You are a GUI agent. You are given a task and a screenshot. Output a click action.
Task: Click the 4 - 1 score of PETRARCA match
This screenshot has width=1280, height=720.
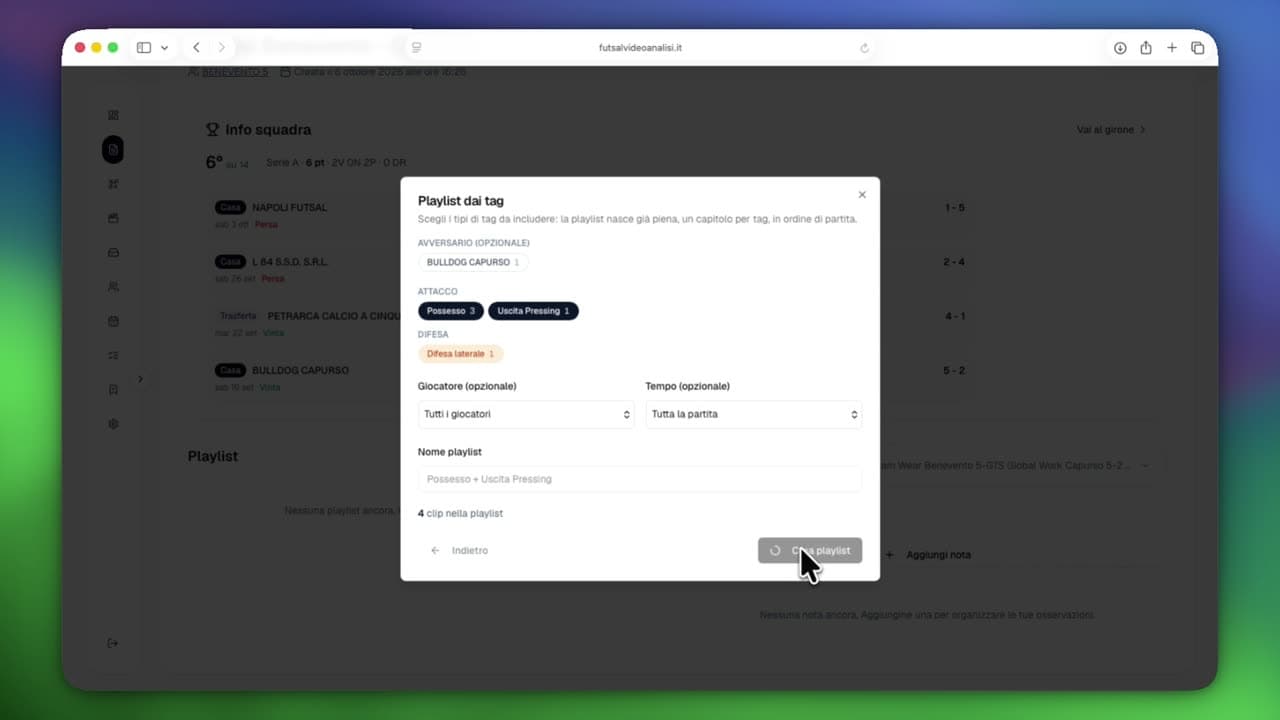pyautogui.click(x=954, y=316)
